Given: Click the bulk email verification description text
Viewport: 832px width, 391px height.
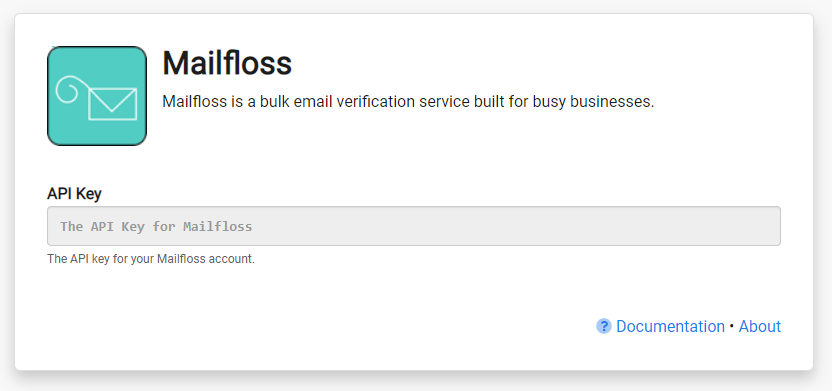Looking at the screenshot, I should pos(408,101).
